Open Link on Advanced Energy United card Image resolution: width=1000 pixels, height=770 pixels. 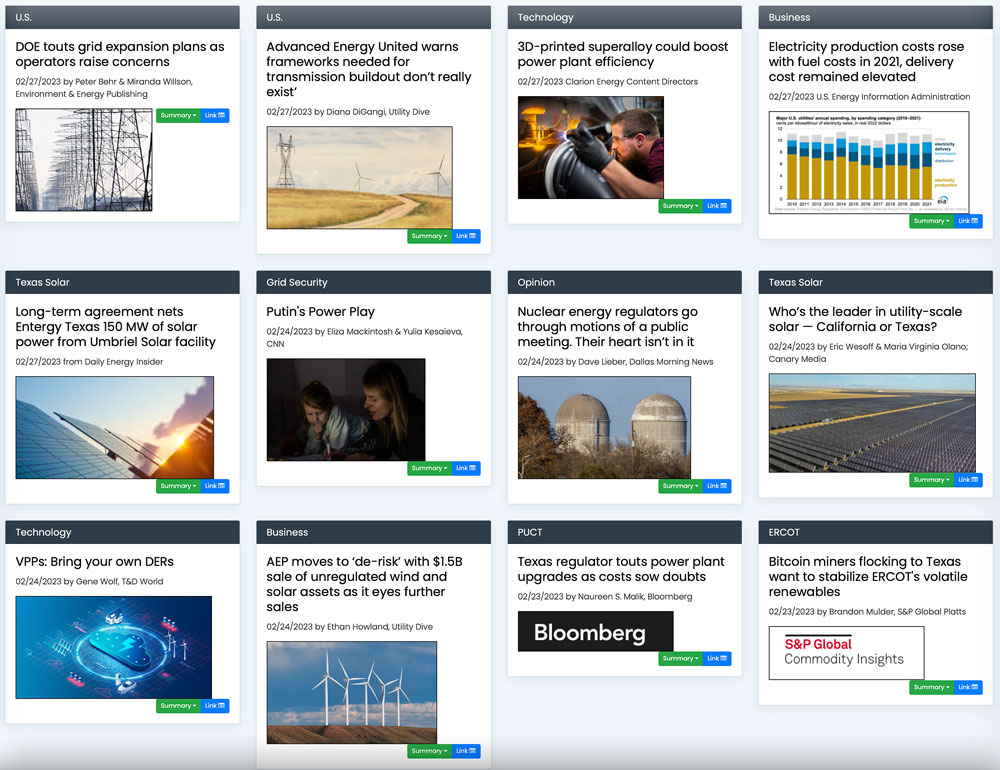(466, 236)
